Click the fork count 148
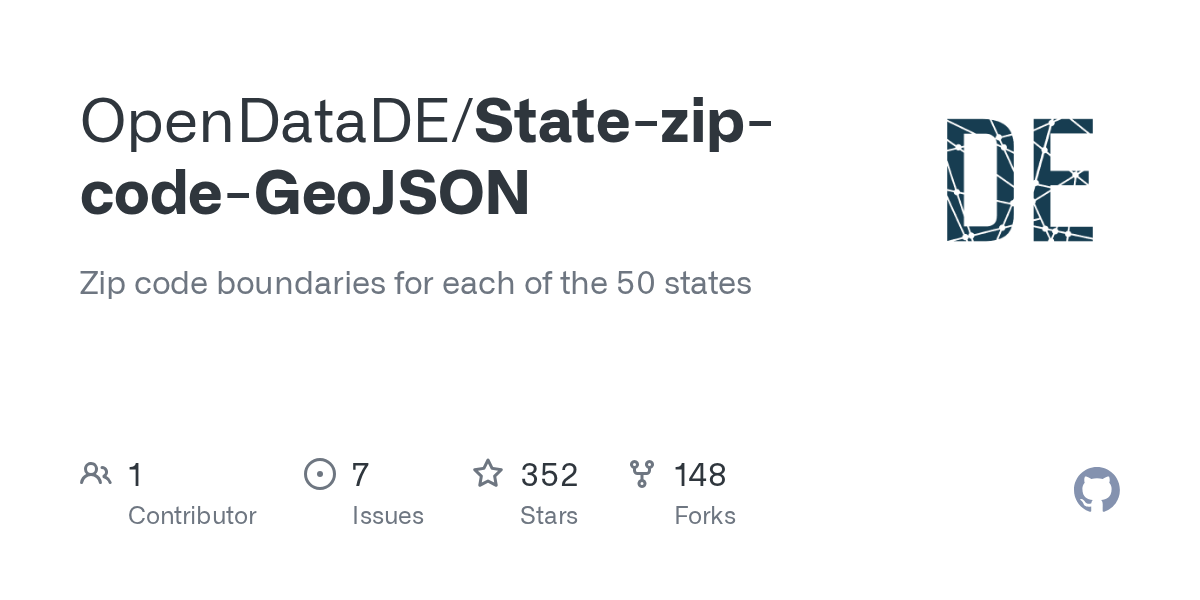 point(700,474)
